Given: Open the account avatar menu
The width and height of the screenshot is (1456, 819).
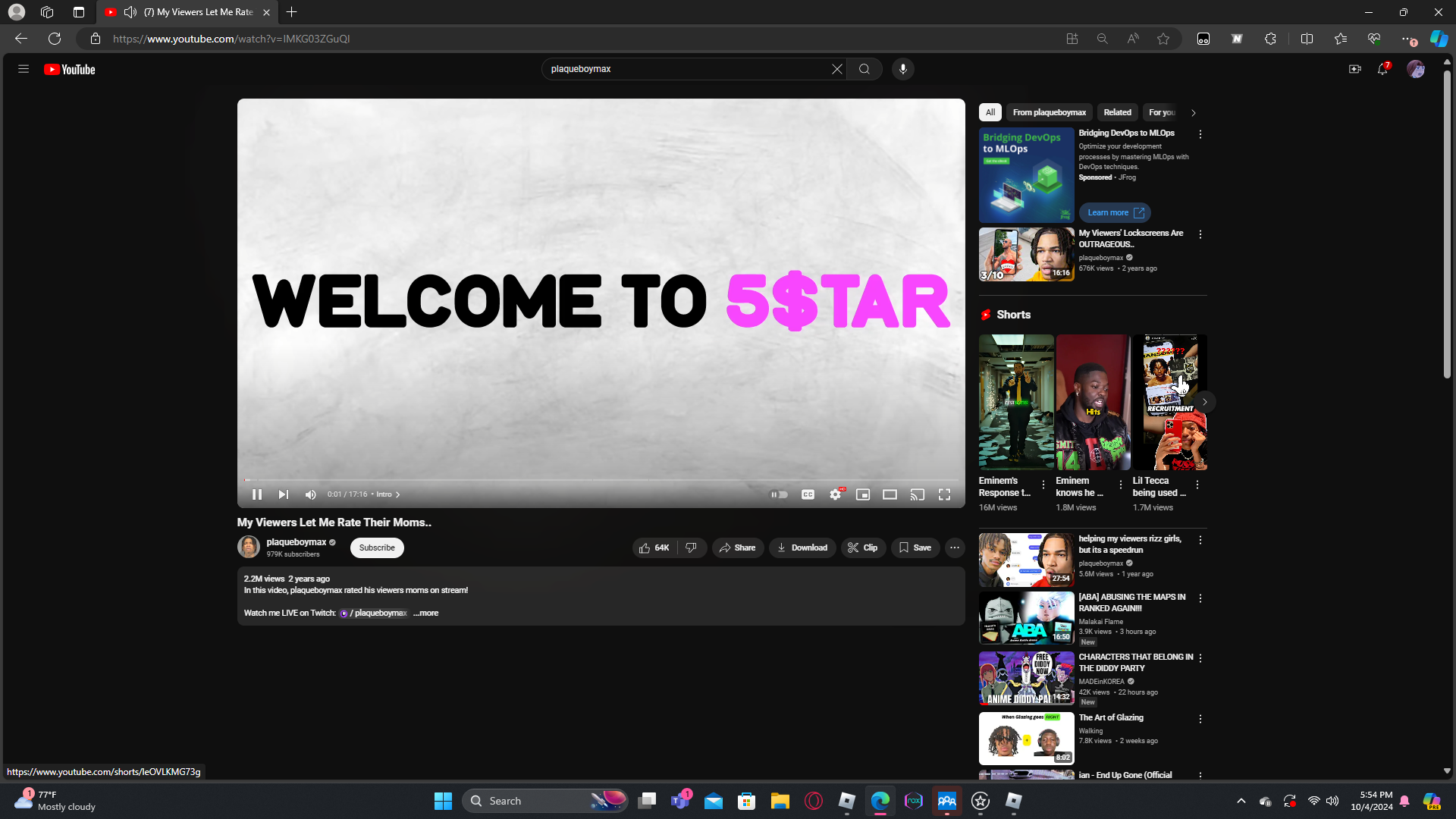Looking at the screenshot, I should pyautogui.click(x=1416, y=69).
